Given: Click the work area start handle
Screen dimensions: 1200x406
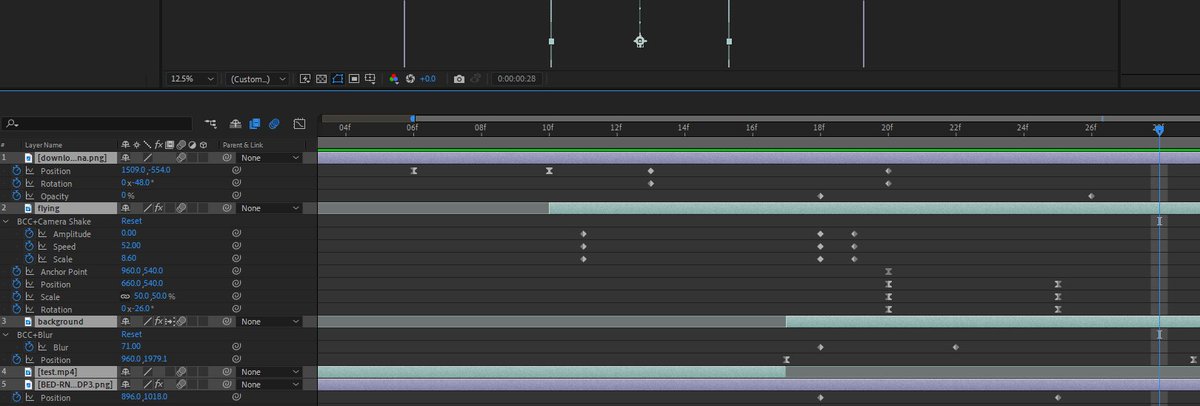Looking at the screenshot, I should tap(413, 118).
